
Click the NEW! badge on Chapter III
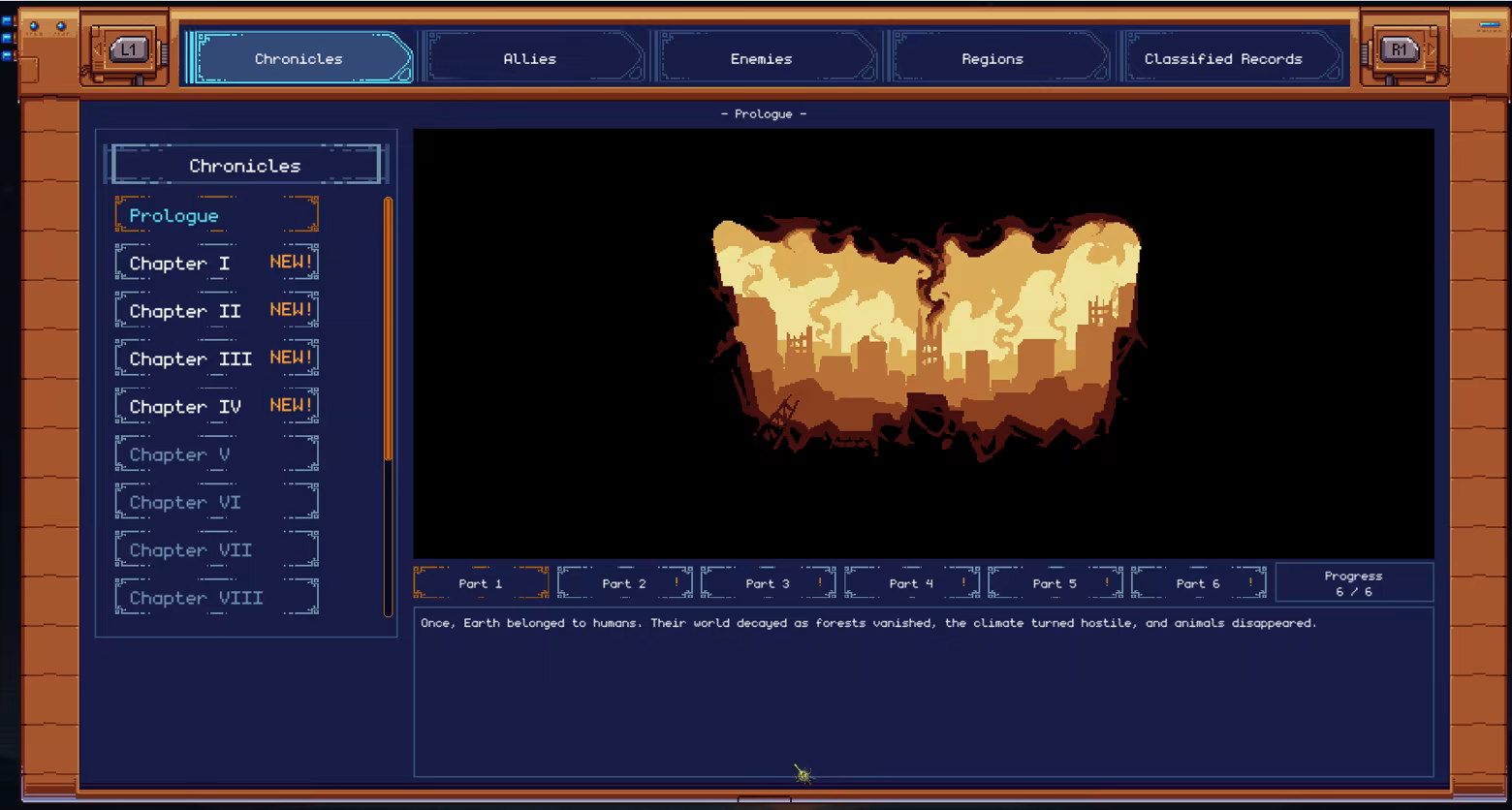click(x=291, y=358)
